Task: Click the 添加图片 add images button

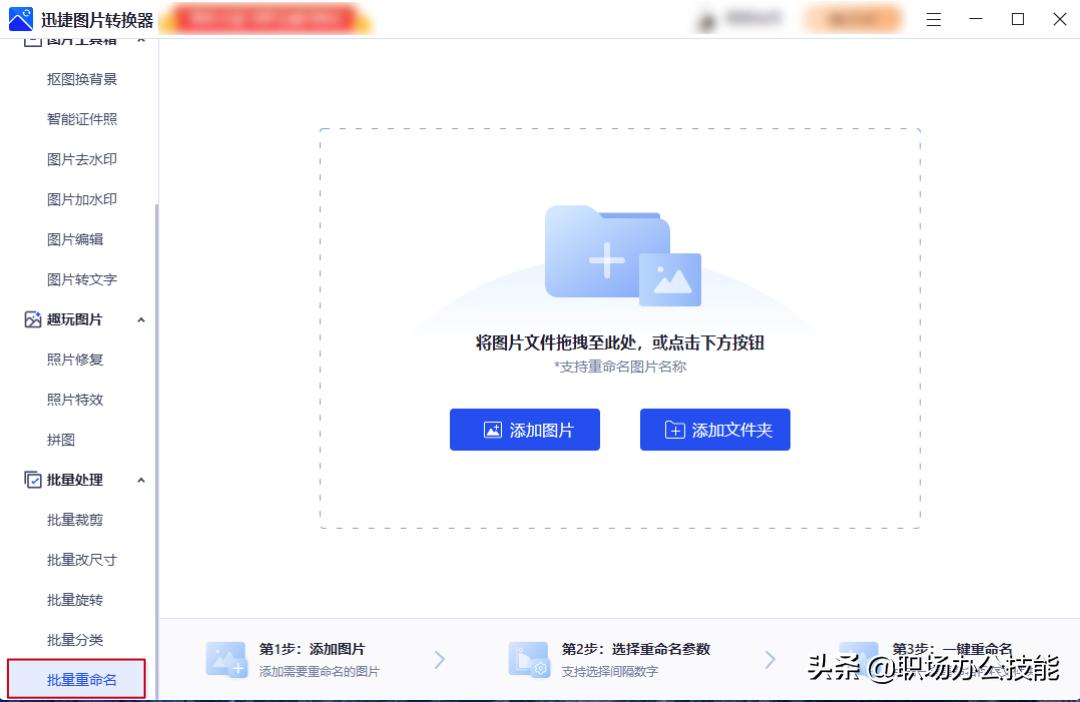Action: pos(524,429)
